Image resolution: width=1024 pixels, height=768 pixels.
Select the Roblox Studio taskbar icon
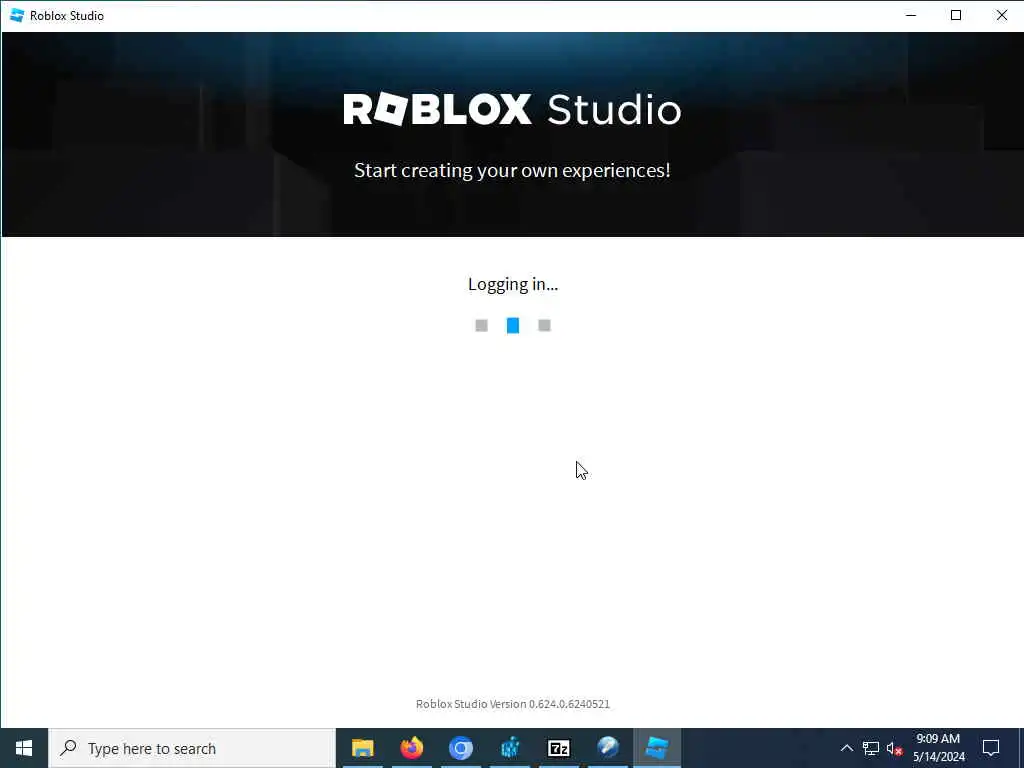657,748
